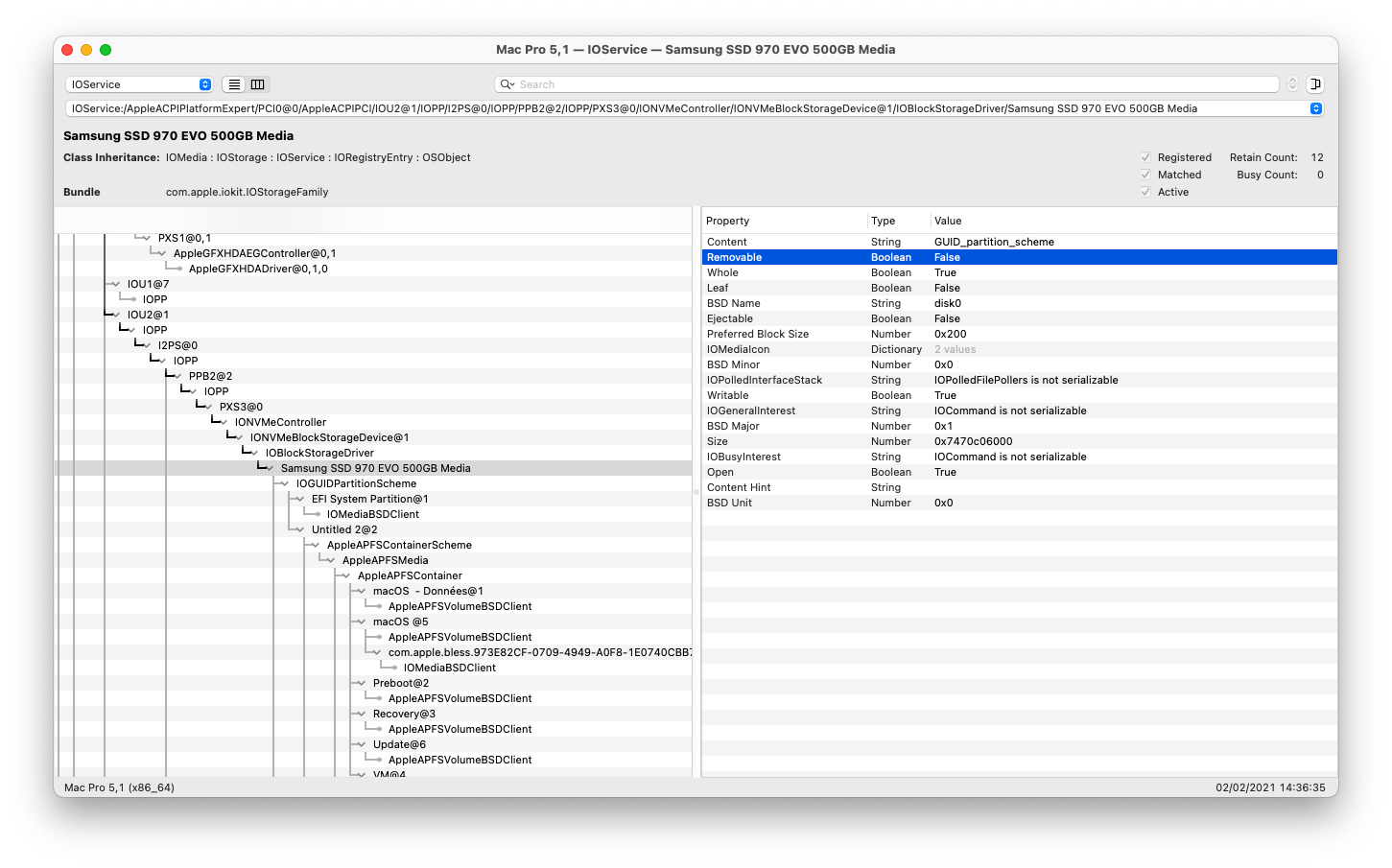Select the IOMediaIcon dictionary row
Image resolution: width=1392 pixels, height=868 pixels.
click(x=1020, y=349)
